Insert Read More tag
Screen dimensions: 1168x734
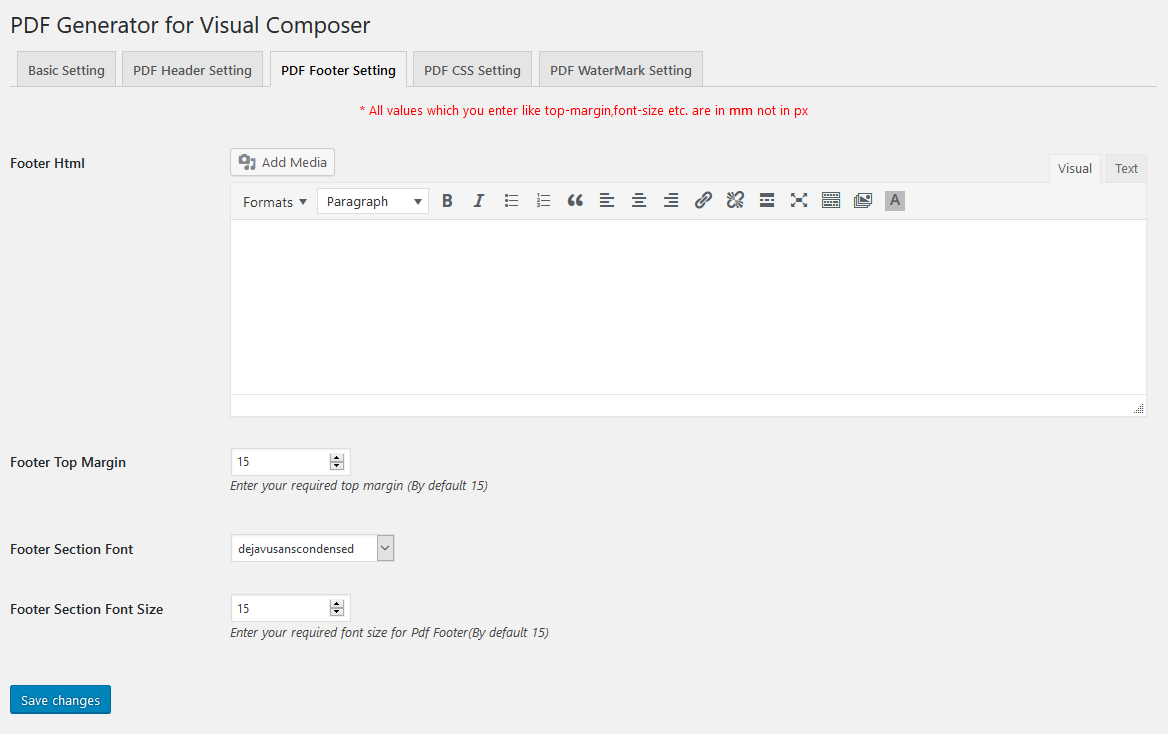pyautogui.click(x=767, y=200)
